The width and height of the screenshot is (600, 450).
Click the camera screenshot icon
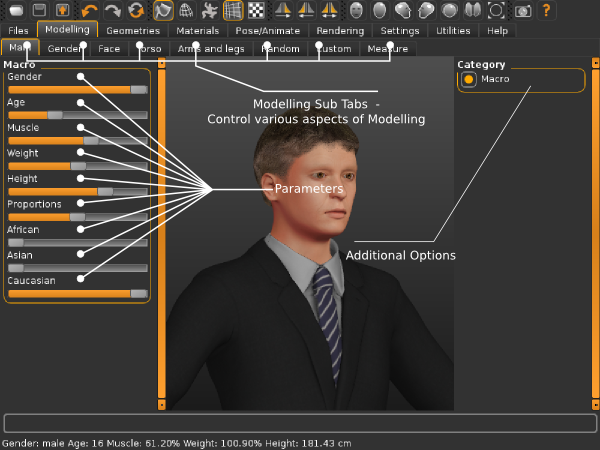pos(523,11)
